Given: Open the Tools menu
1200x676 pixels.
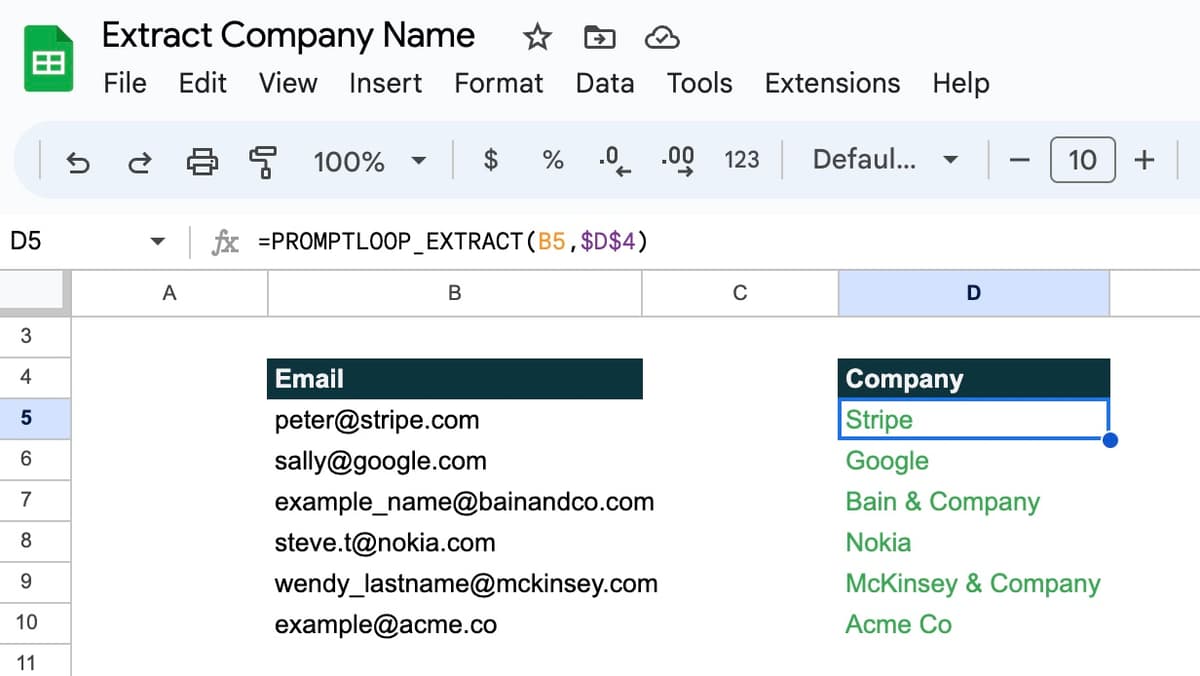Looking at the screenshot, I should pos(700,83).
